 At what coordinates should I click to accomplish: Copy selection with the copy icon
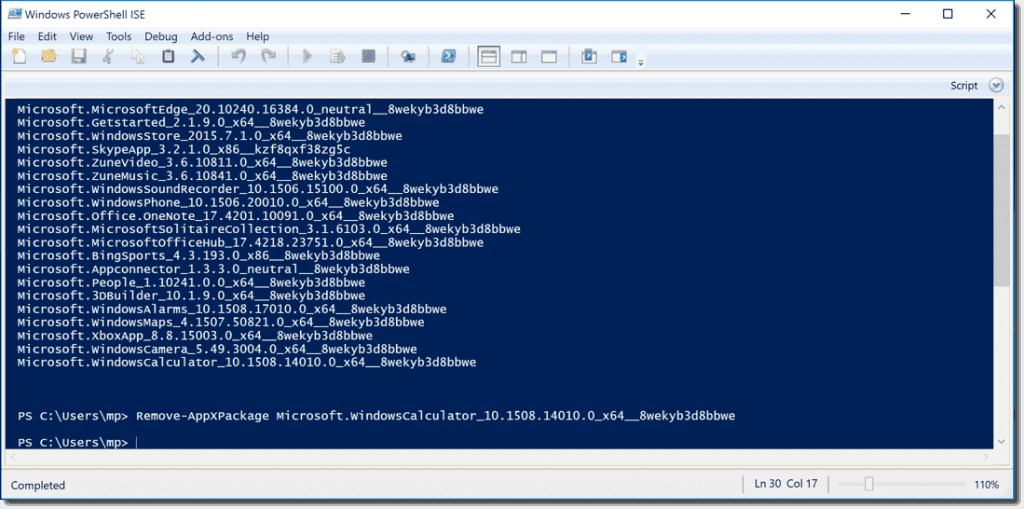point(138,57)
